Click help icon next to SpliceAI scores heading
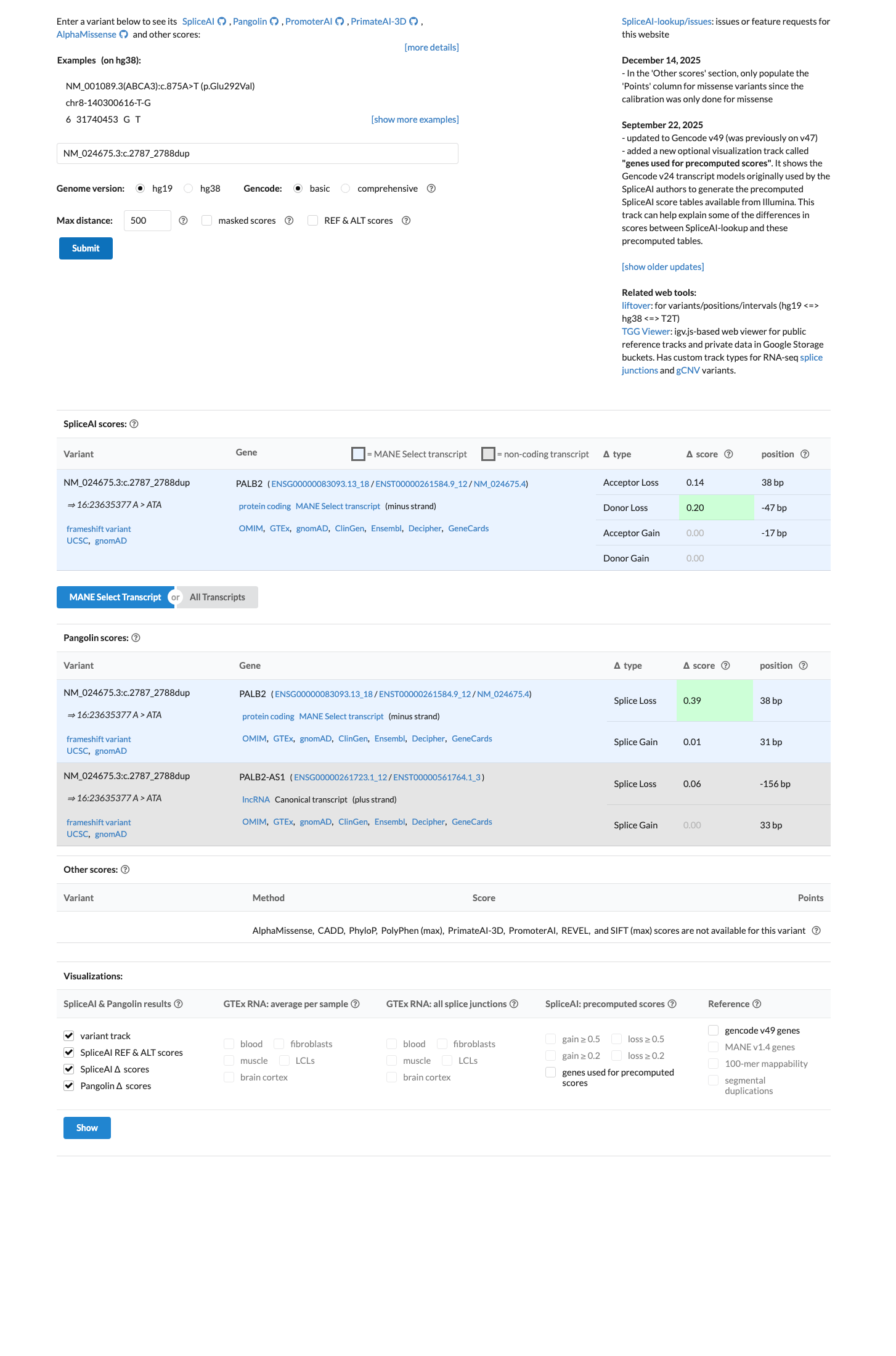The height and width of the screenshot is (1356, 896). 134,424
